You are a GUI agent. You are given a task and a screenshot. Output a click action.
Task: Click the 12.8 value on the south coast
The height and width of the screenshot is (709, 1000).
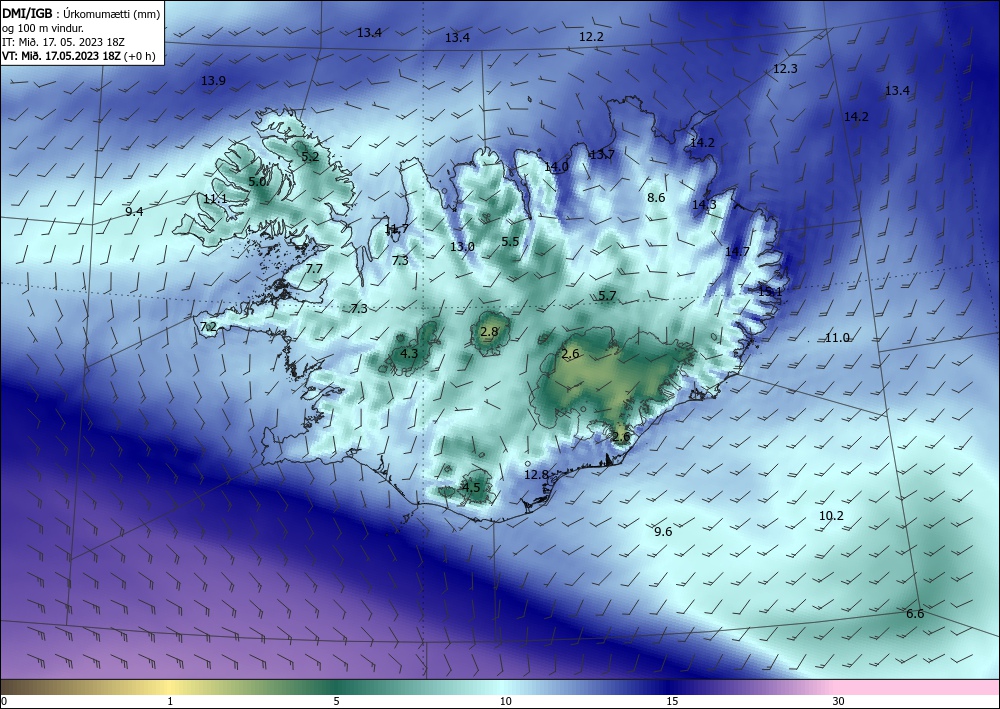tap(536, 474)
